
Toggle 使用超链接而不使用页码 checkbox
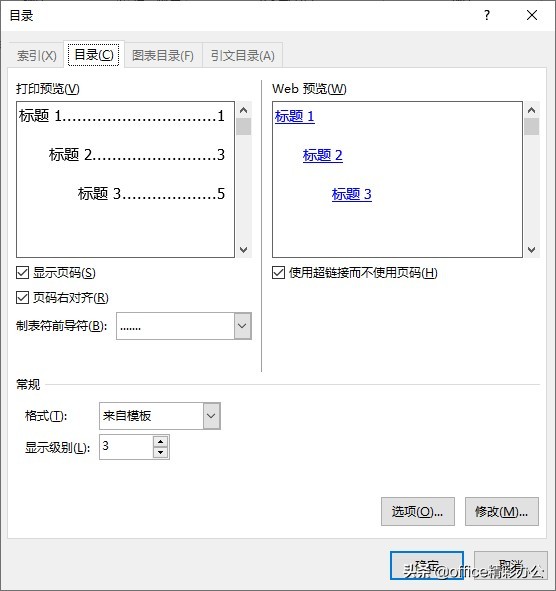pyautogui.click(x=279, y=273)
